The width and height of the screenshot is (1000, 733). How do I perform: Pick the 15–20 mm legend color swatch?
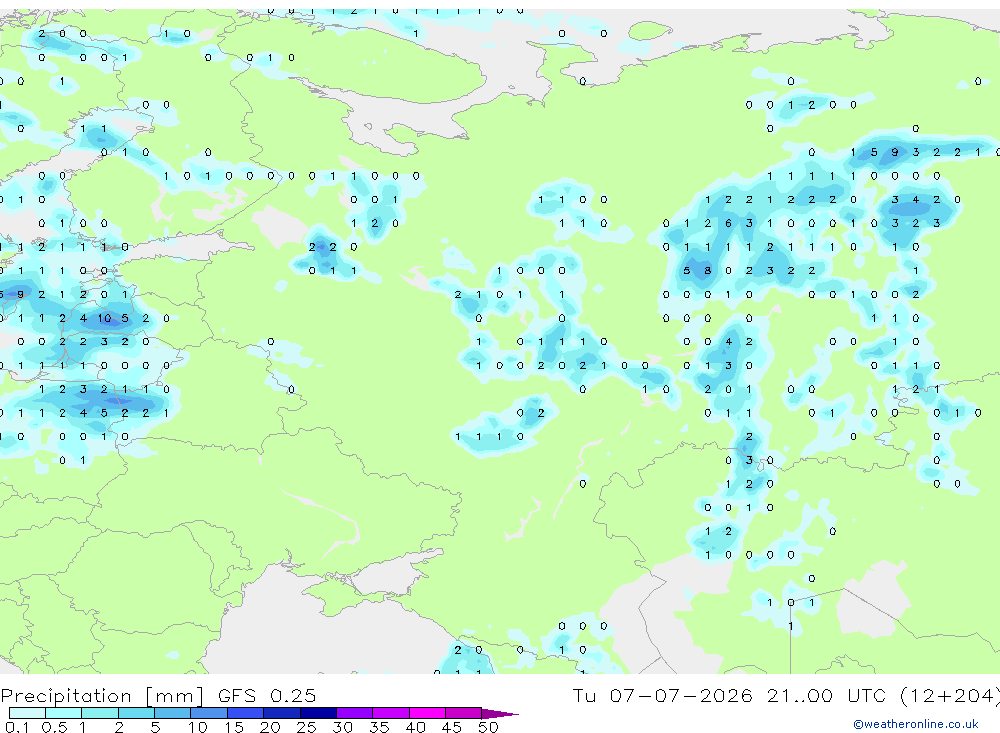(x=246, y=713)
